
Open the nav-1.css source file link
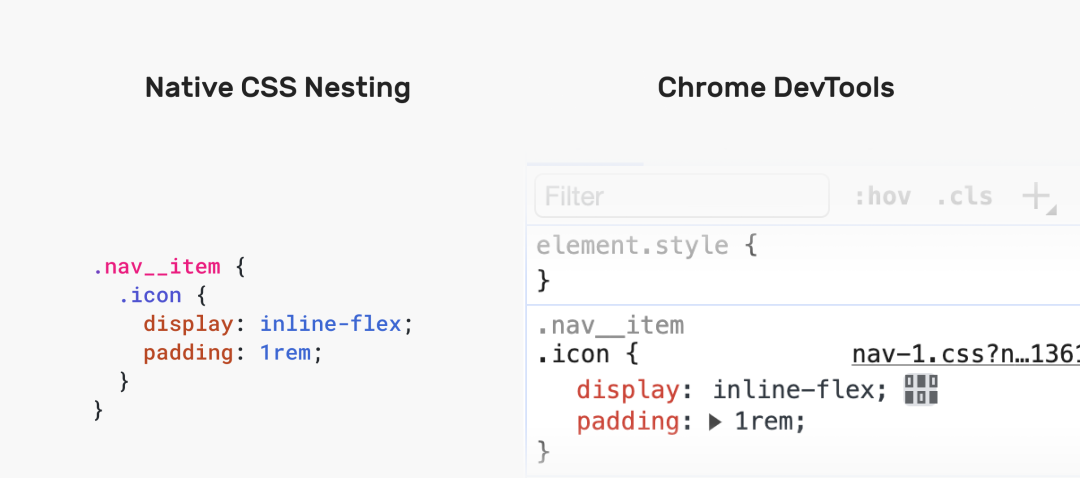[x=966, y=355]
